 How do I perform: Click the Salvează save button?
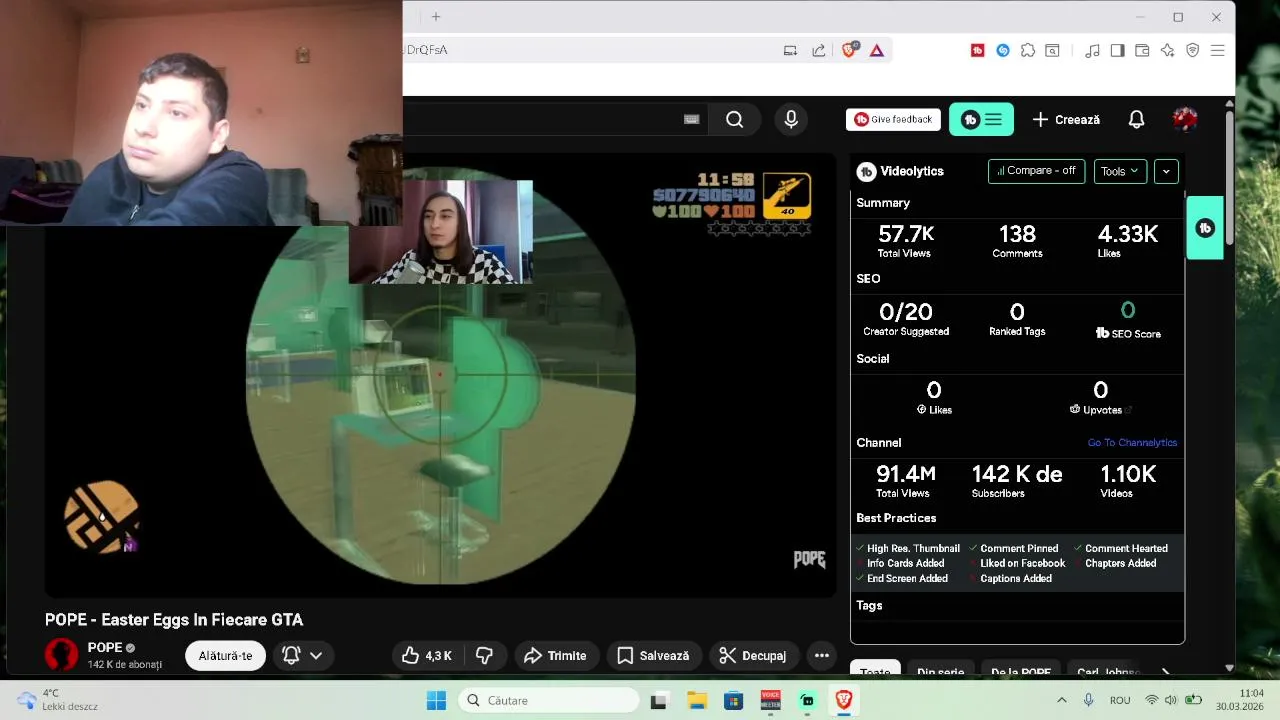click(x=653, y=656)
